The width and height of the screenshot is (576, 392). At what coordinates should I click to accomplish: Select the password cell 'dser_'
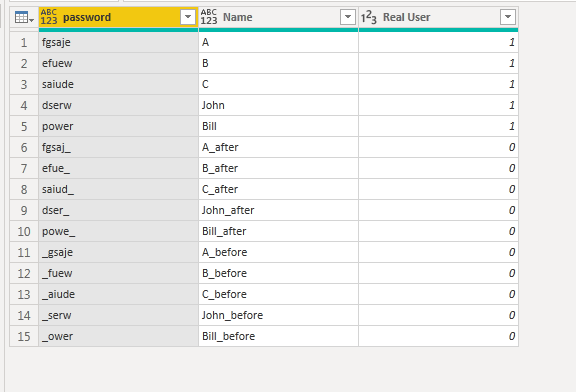click(x=118, y=210)
